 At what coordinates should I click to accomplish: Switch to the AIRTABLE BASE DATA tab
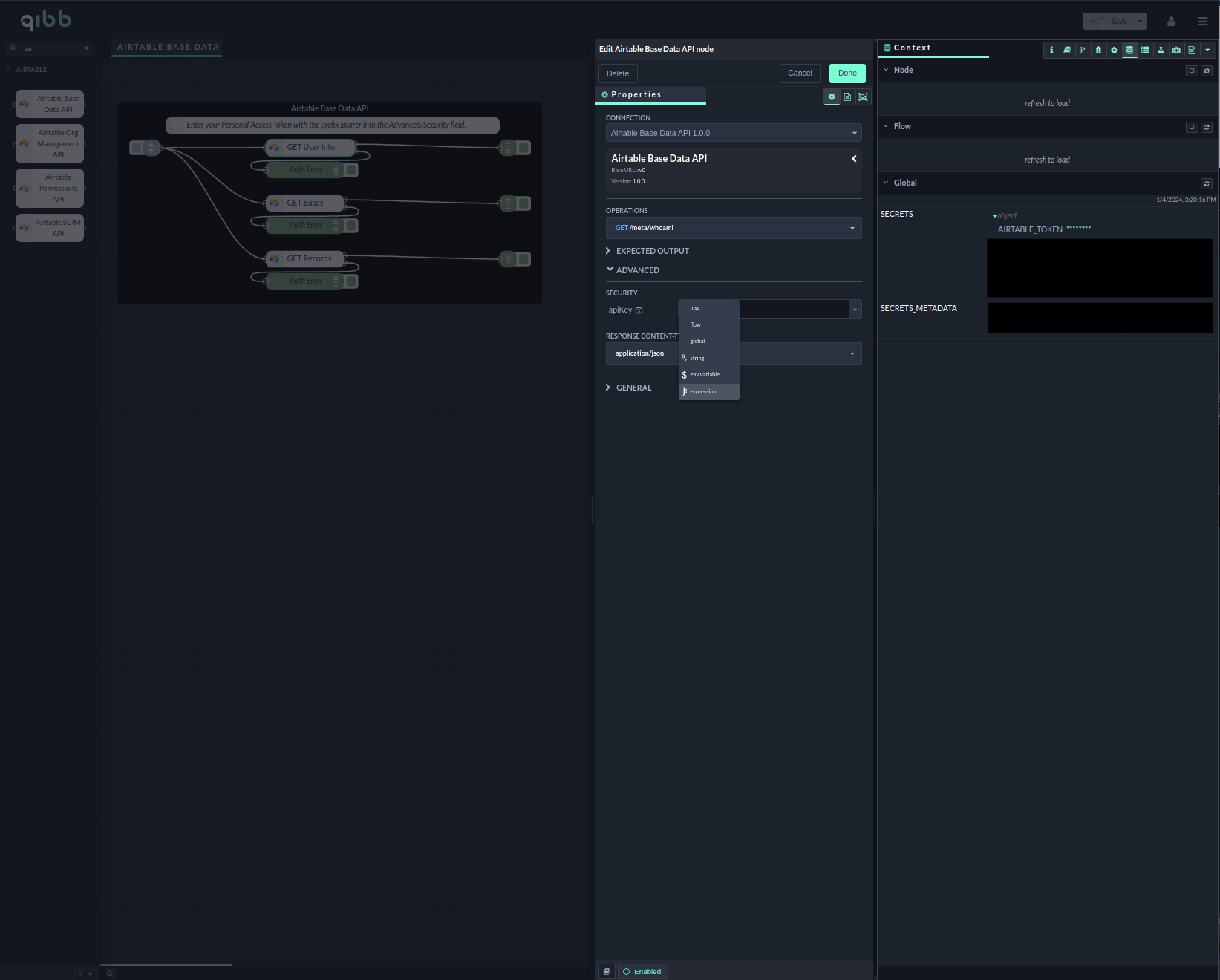coord(166,47)
